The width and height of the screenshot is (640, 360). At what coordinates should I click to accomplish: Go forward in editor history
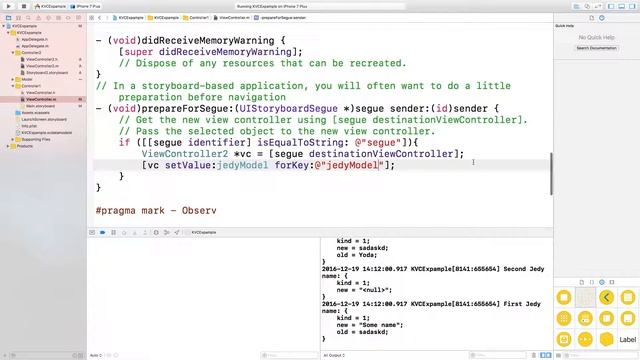point(107,18)
